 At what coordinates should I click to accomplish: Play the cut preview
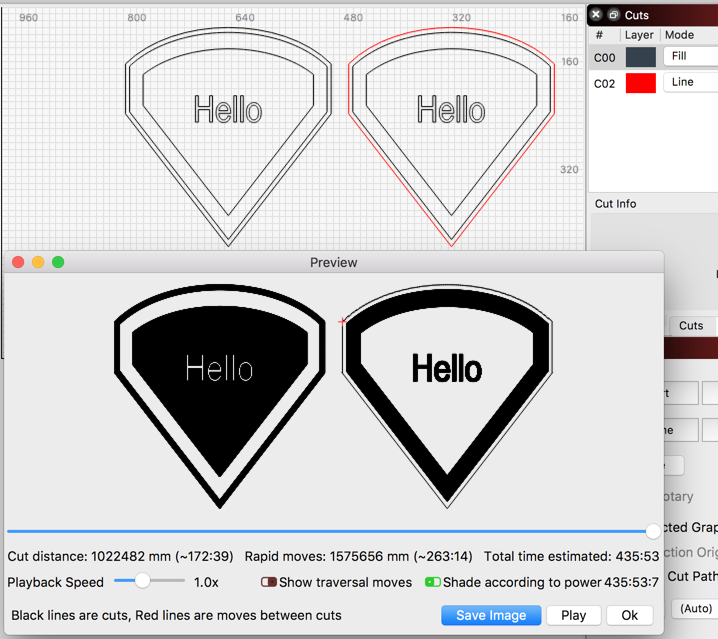pyautogui.click(x=573, y=615)
